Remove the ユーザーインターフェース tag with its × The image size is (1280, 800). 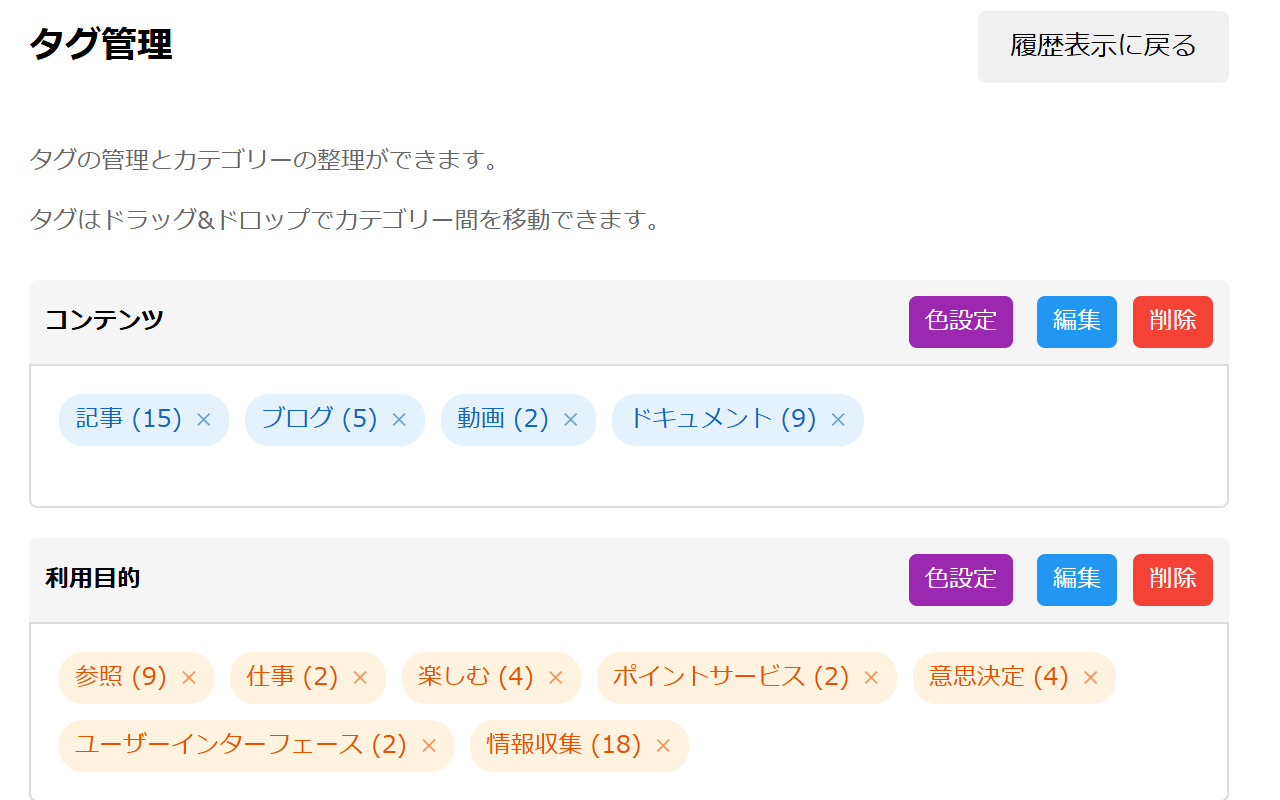click(429, 746)
